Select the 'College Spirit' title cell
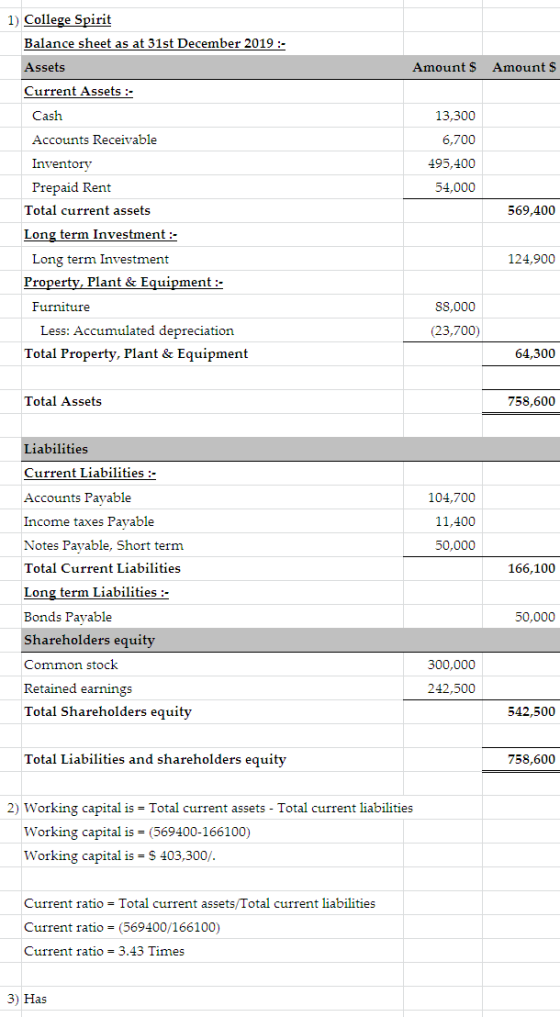 (67, 20)
